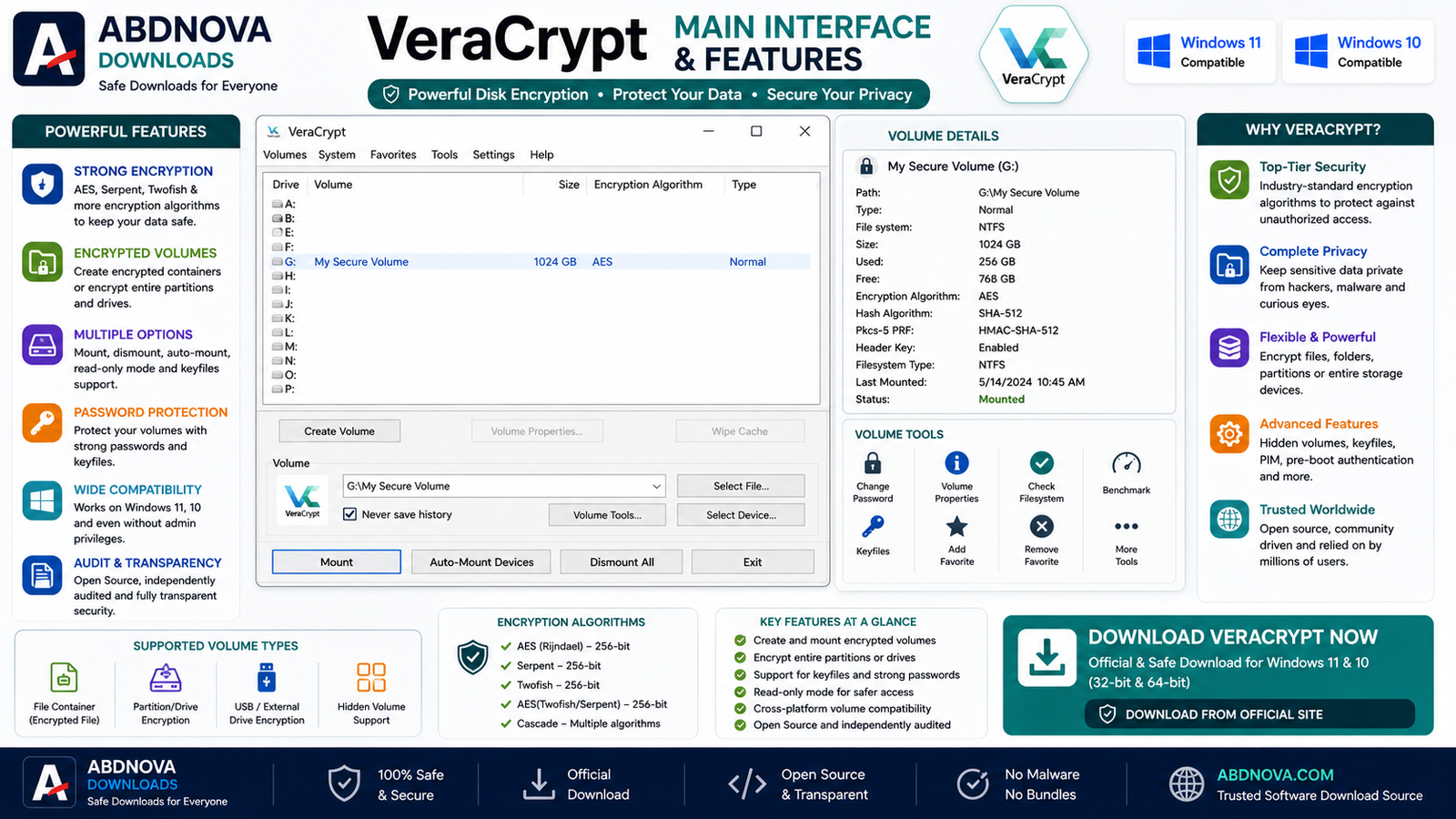
Task: Click the Mount button
Action: pyautogui.click(x=337, y=562)
